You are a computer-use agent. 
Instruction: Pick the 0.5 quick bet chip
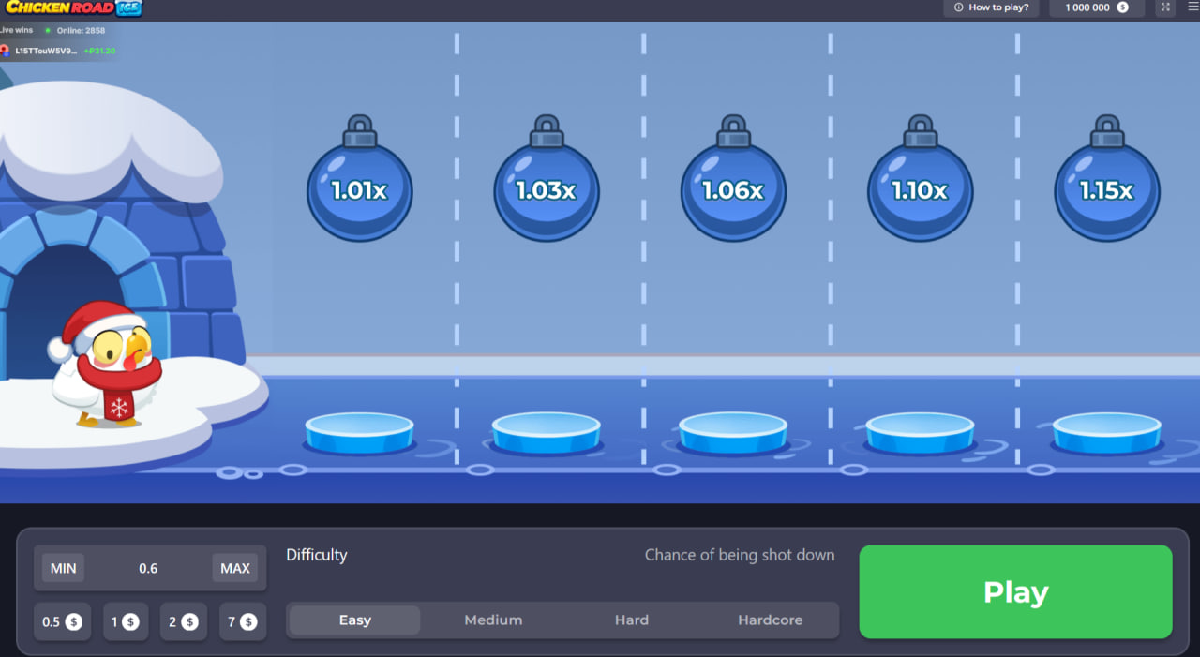pyautogui.click(x=62, y=622)
